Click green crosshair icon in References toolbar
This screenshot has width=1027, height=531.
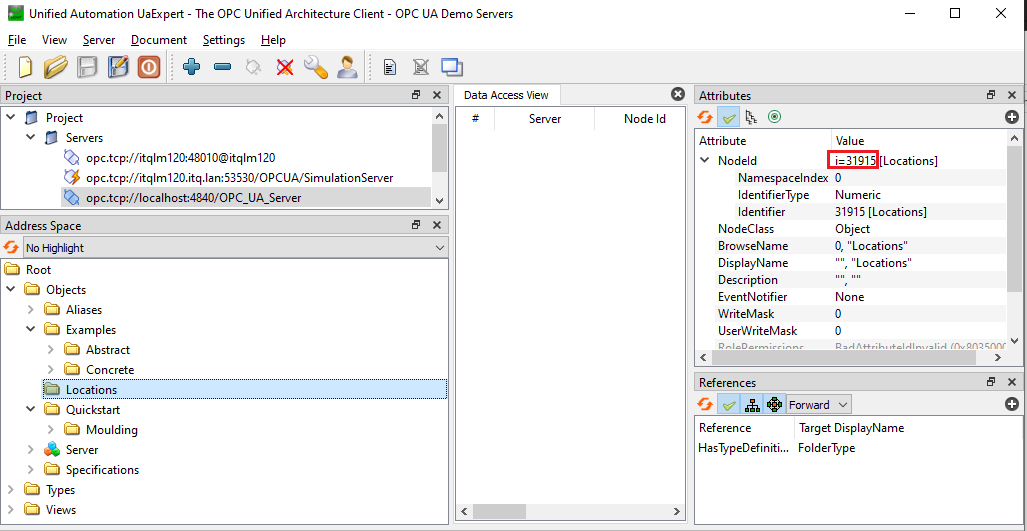tap(774, 405)
